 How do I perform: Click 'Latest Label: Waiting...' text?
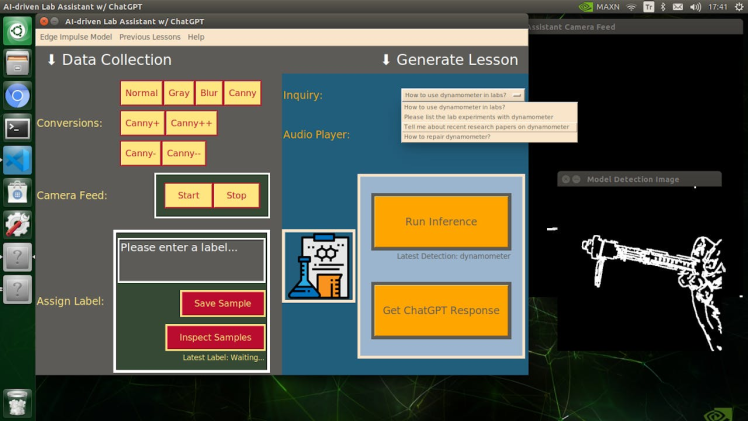coord(223,357)
